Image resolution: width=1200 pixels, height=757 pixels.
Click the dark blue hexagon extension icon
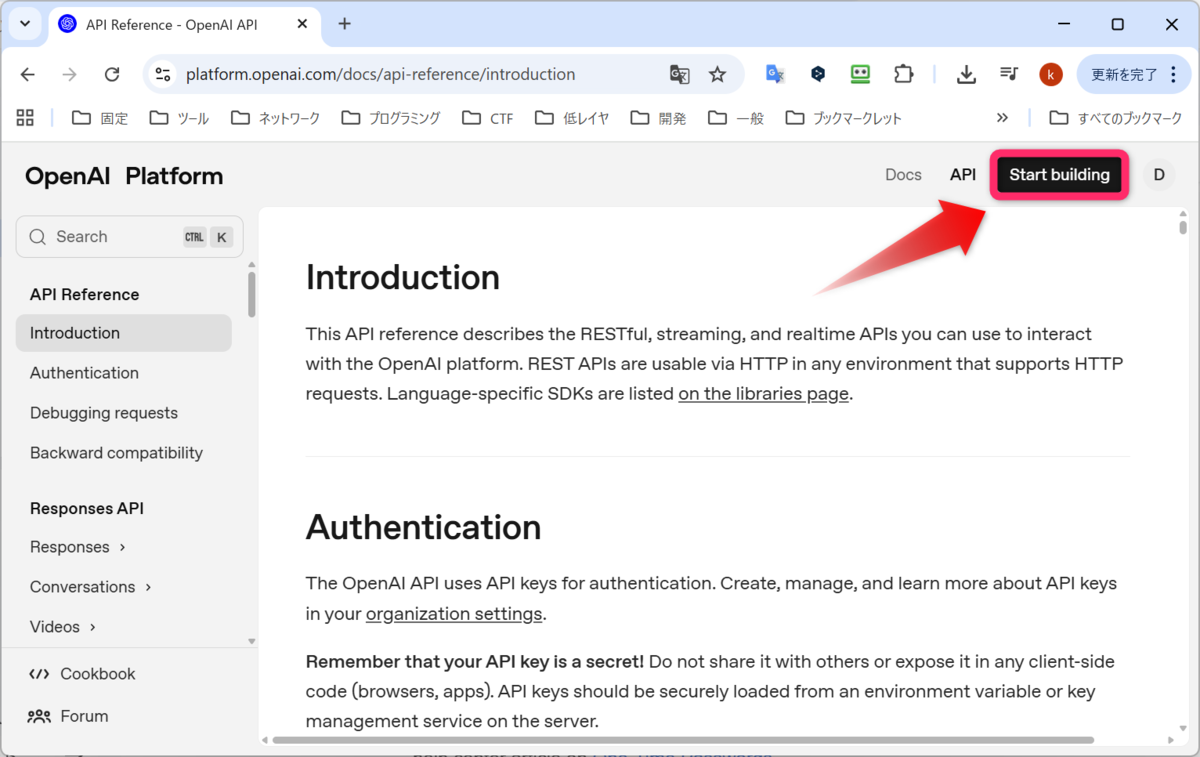pyautogui.click(x=818, y=74)
